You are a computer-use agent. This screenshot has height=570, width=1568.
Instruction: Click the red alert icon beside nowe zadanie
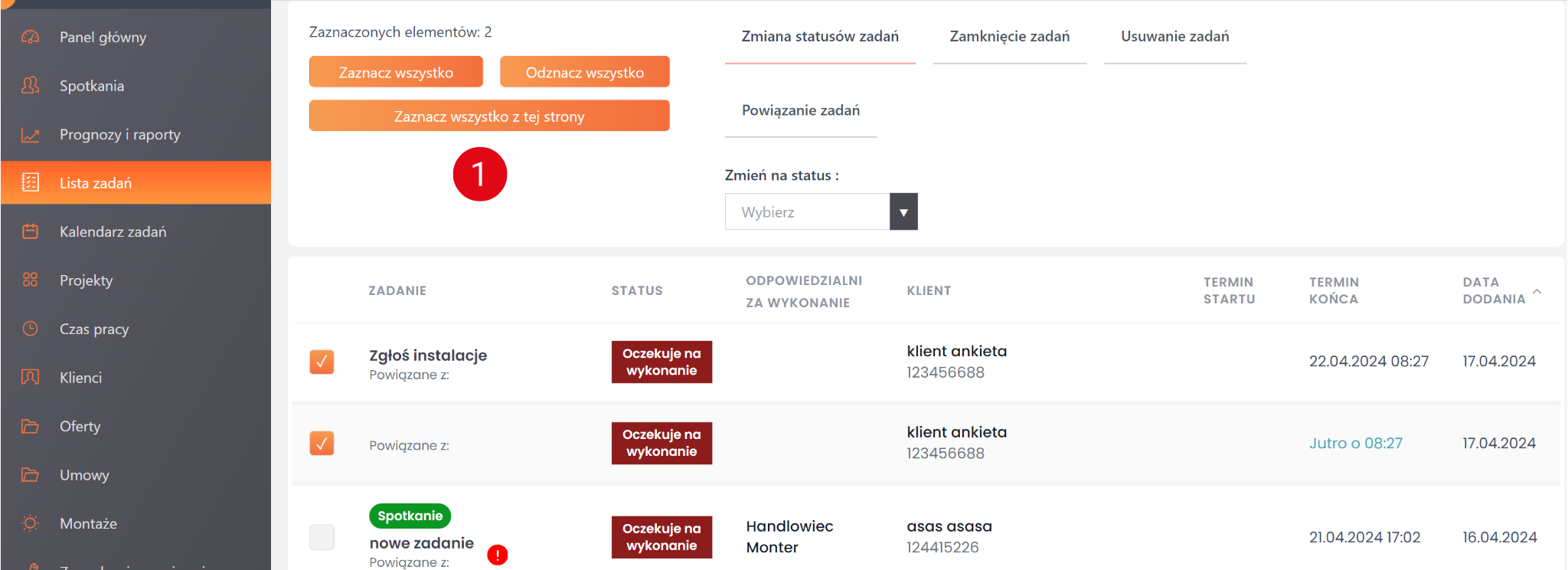(x=498, y=555)
